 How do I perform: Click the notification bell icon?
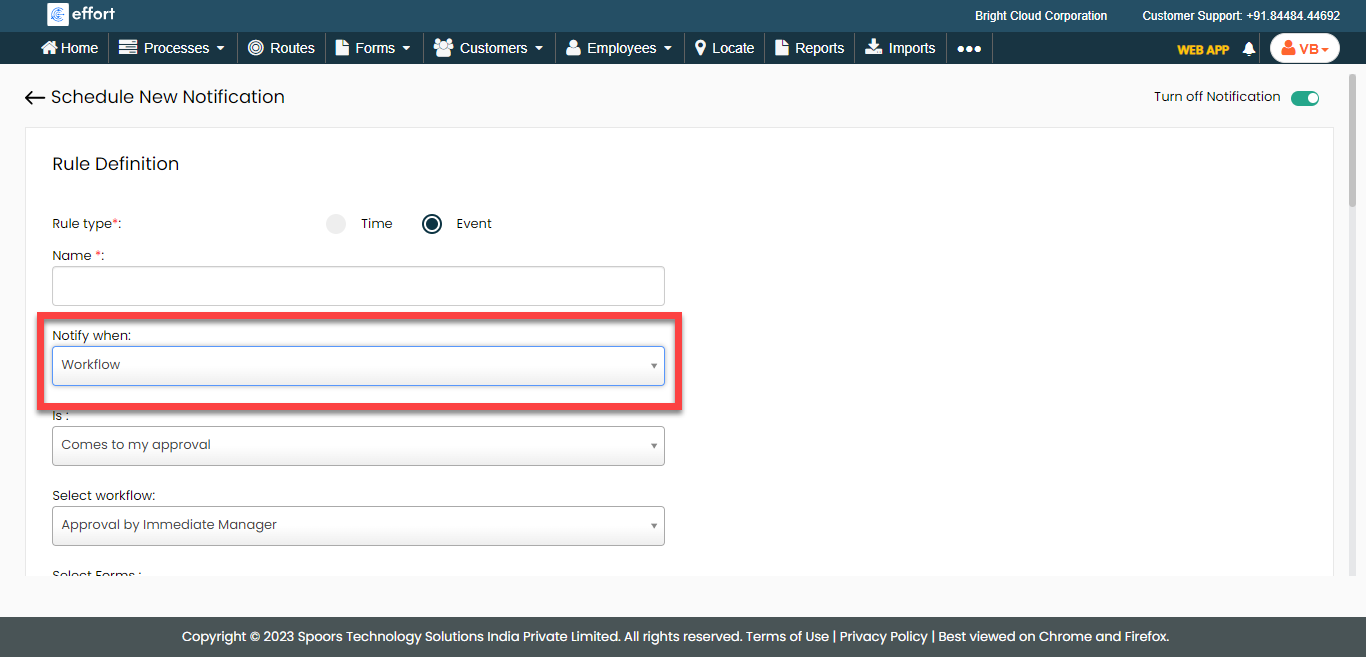(x=1249, y=49)
